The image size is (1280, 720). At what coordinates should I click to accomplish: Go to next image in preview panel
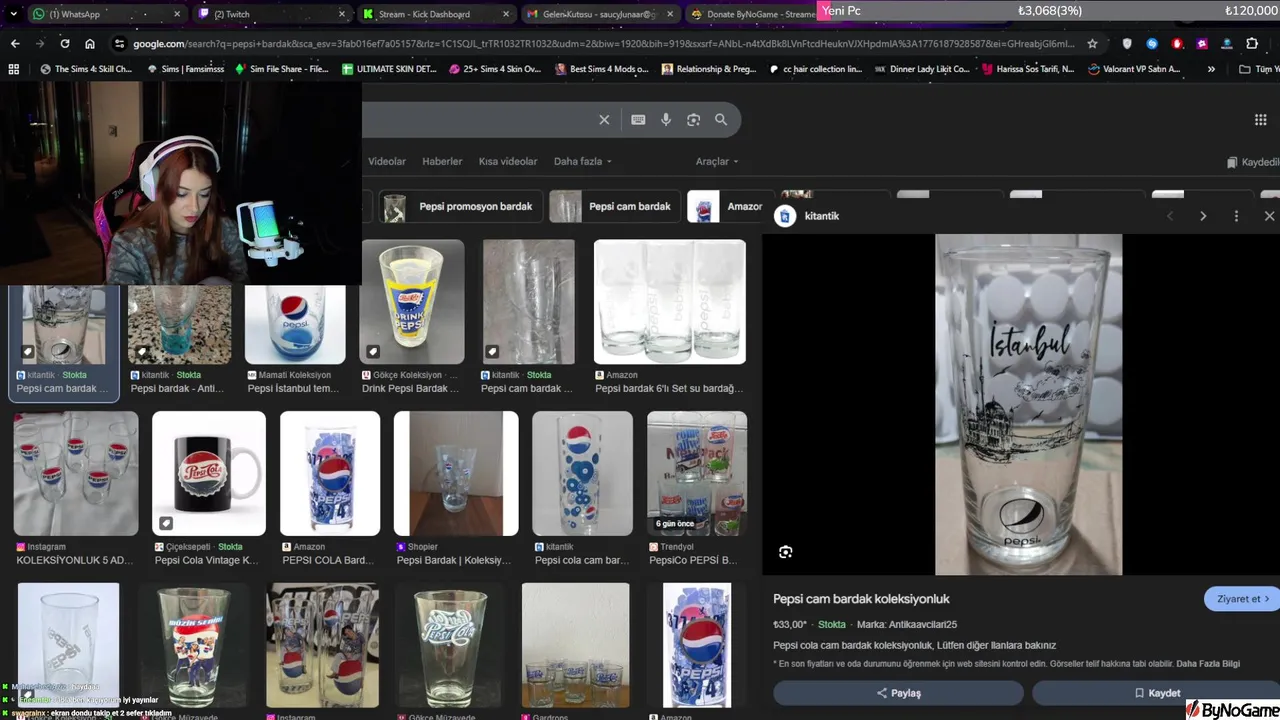[x=1203, y=216]
